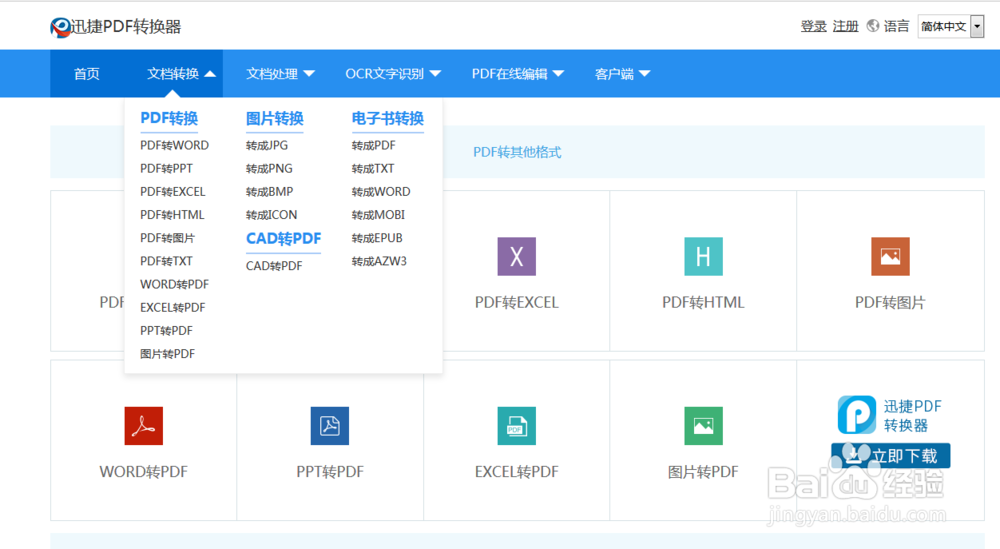This screenshot has height=549, width=1000.
Task: Select PDF转WORD in the dropdown menu
Action: pyautogui.click(x=174, y=145)
